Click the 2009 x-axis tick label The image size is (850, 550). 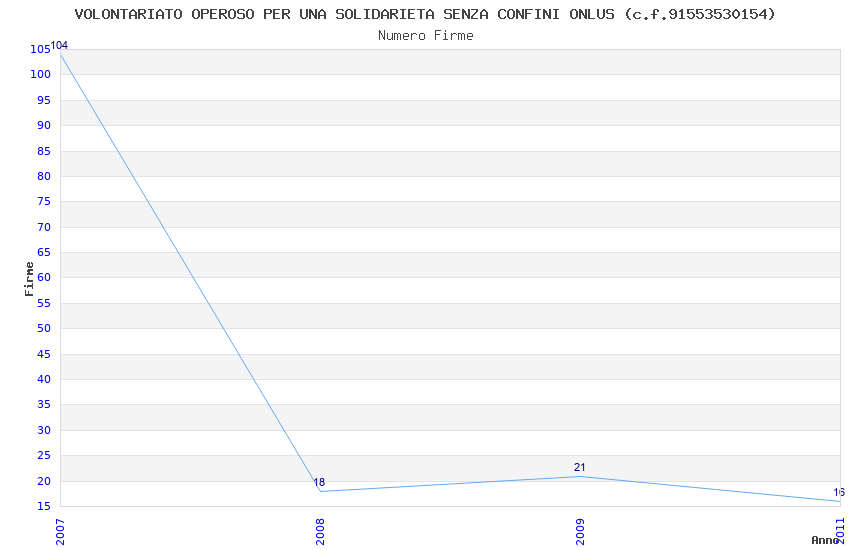click(x=580, y=532)
